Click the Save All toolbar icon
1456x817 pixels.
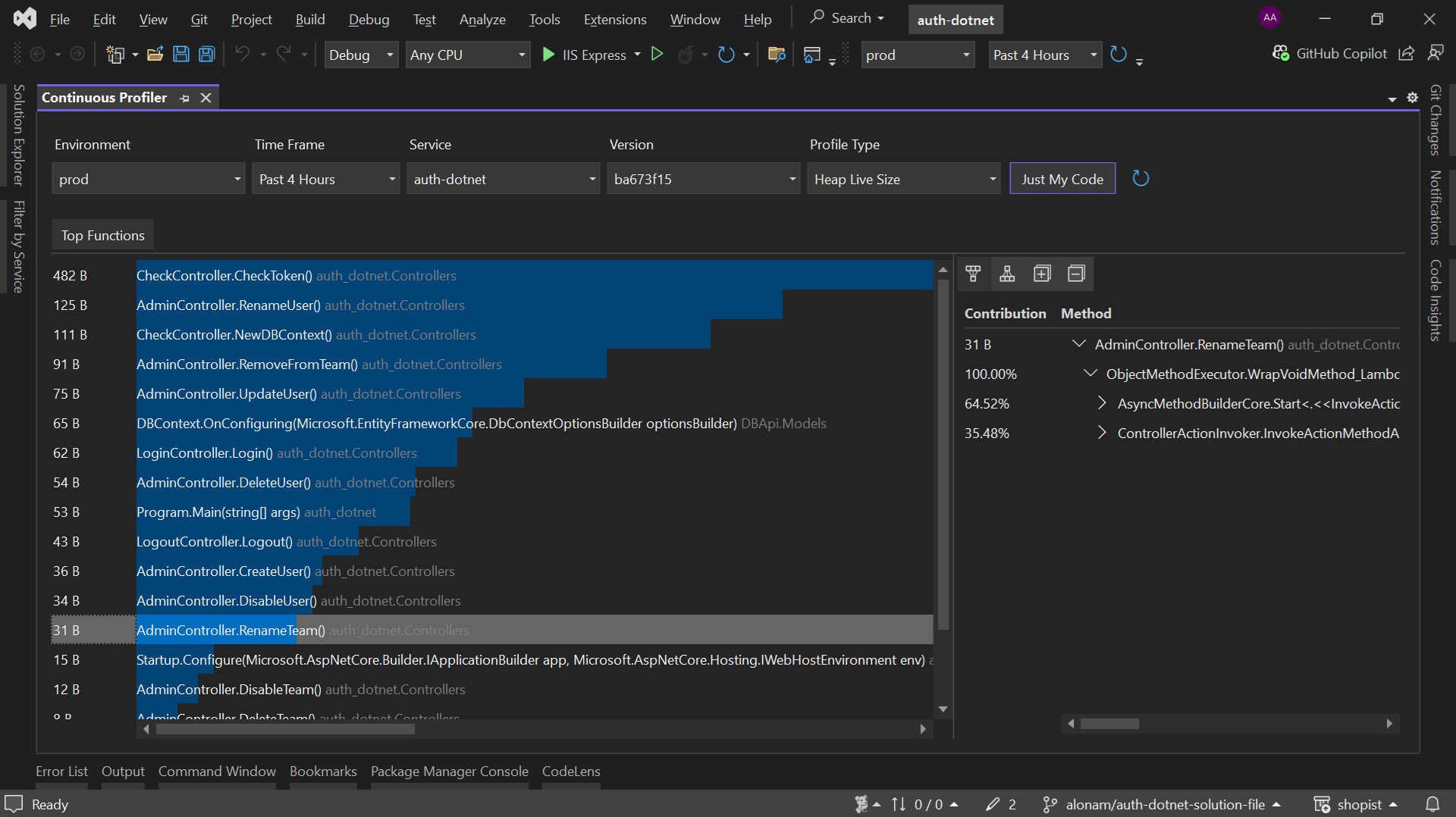[206, 54]
